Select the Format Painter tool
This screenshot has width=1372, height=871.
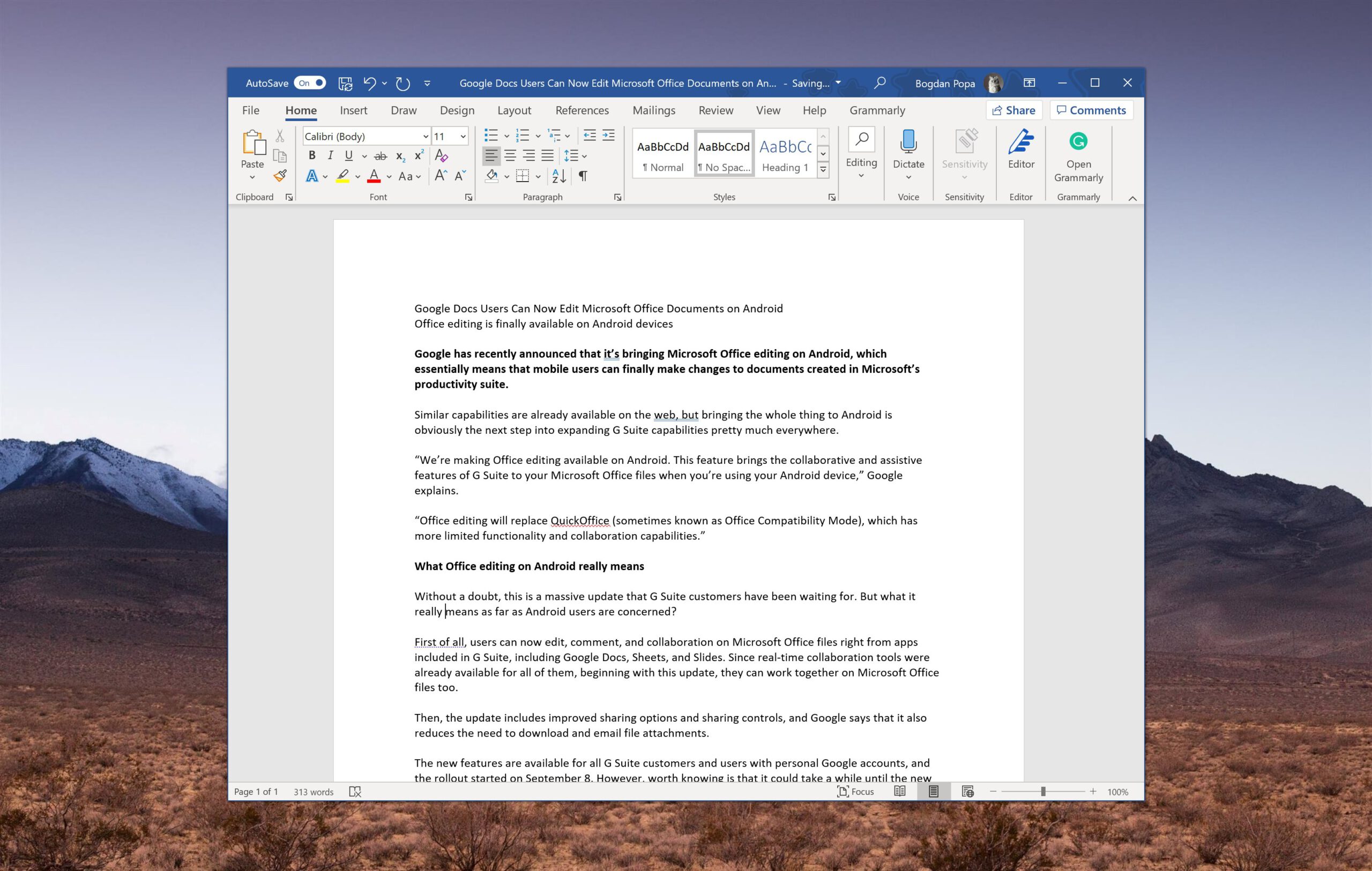click(x=280, y=176)
